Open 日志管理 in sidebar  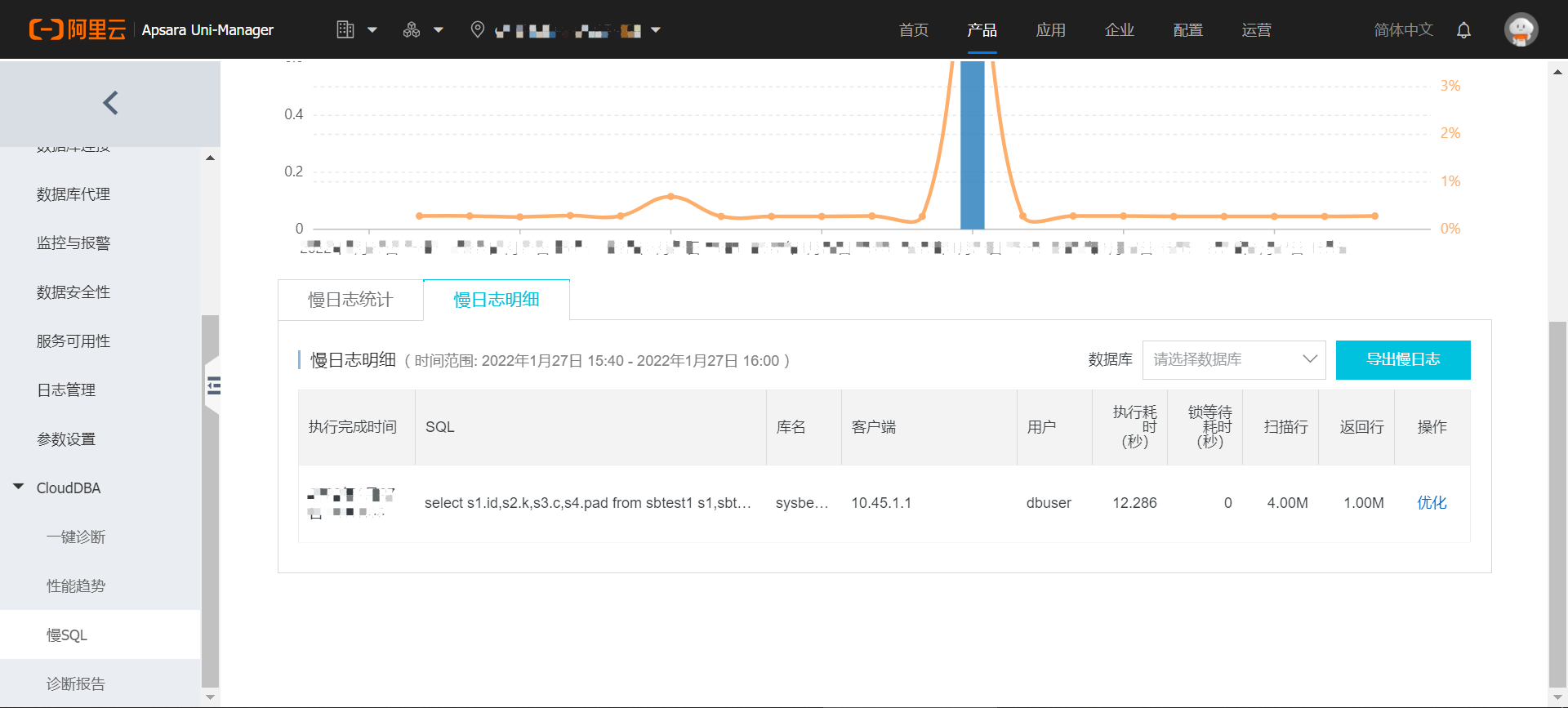66,390
